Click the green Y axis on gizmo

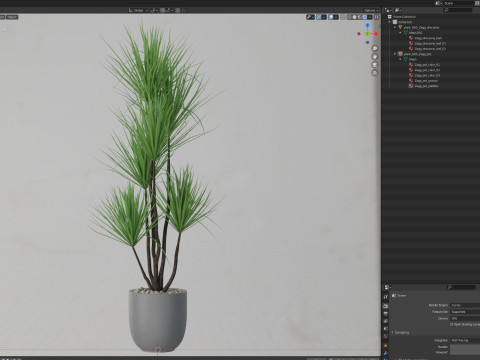367,34
